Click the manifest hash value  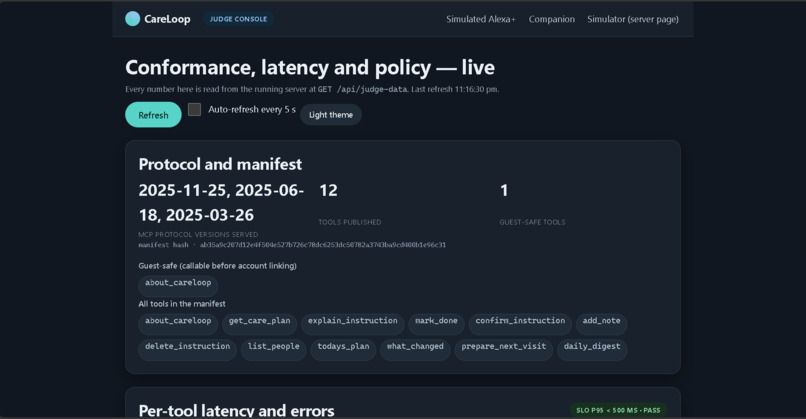(x=323, y=245)
